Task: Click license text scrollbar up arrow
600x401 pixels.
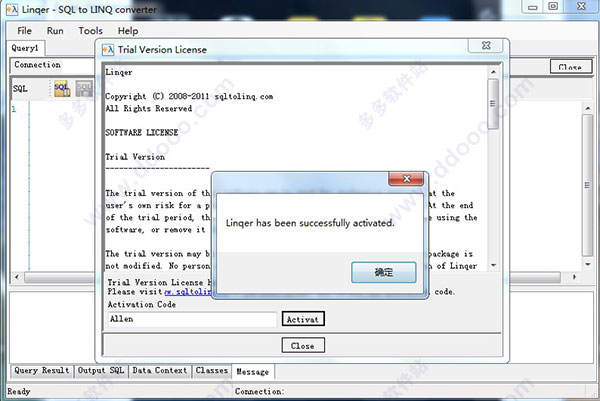Action: point(493,72)
